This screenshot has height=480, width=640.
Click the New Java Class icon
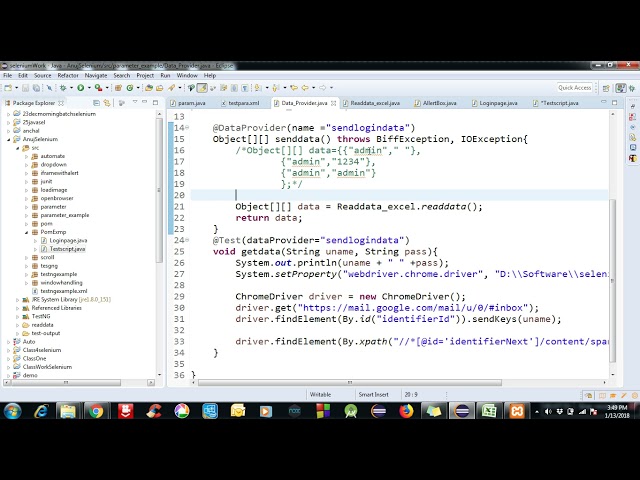click(x=130, y=88)
